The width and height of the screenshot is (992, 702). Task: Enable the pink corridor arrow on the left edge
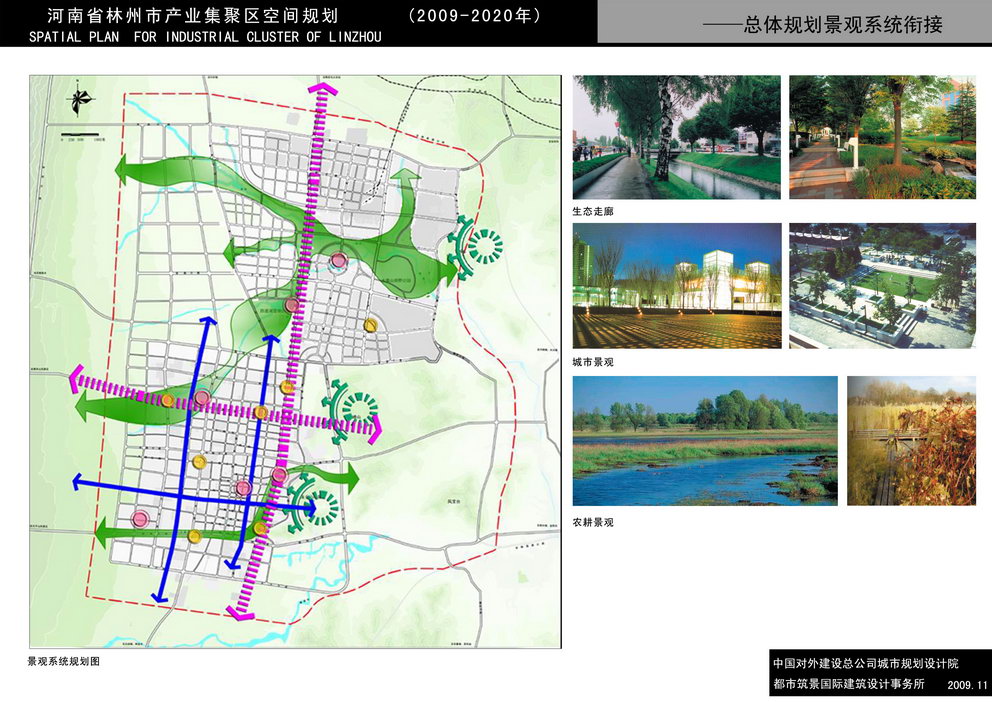click(76, 379)
